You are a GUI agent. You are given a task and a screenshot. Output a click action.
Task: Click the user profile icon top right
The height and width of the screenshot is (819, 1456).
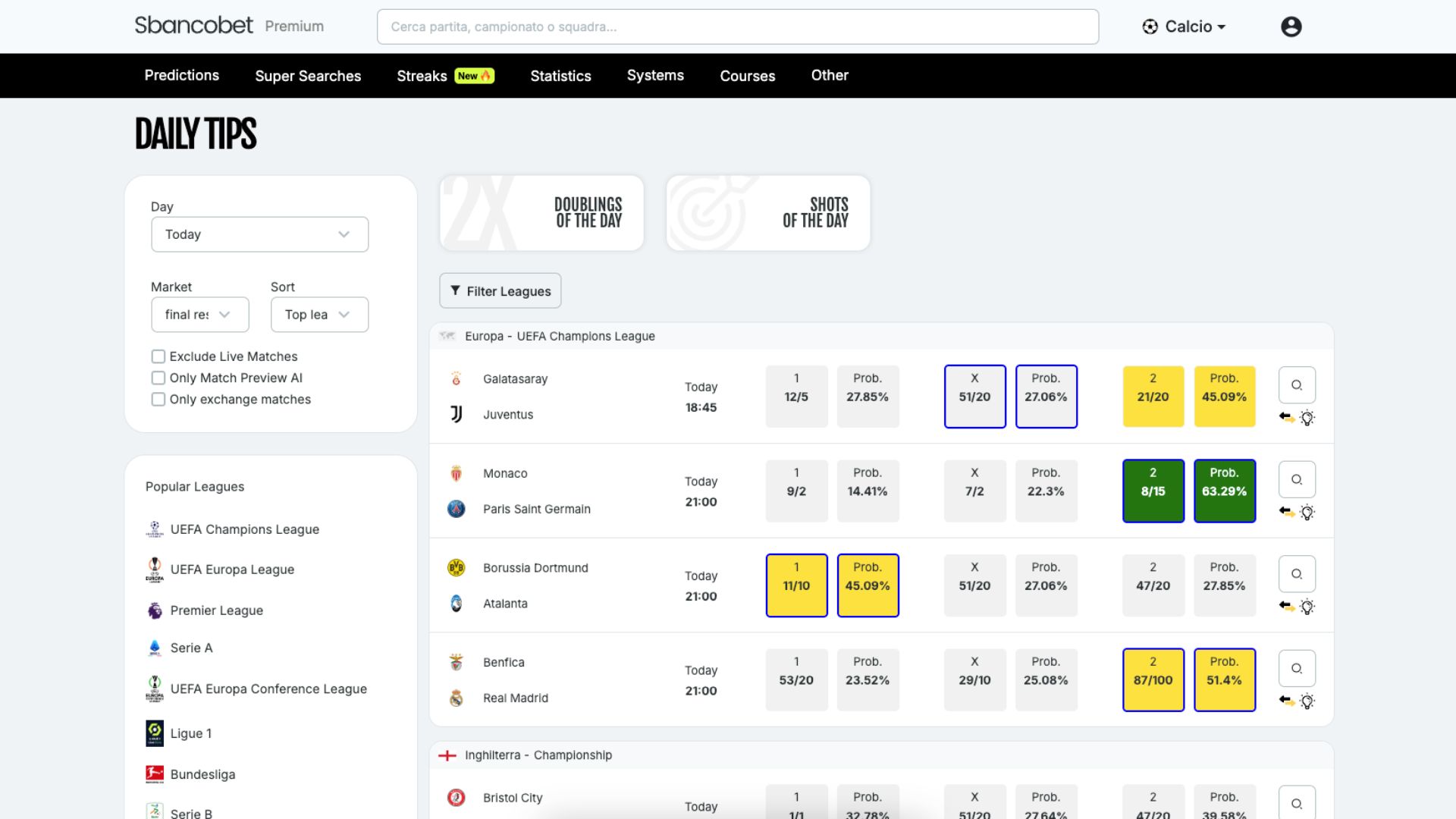[1291, 27]
